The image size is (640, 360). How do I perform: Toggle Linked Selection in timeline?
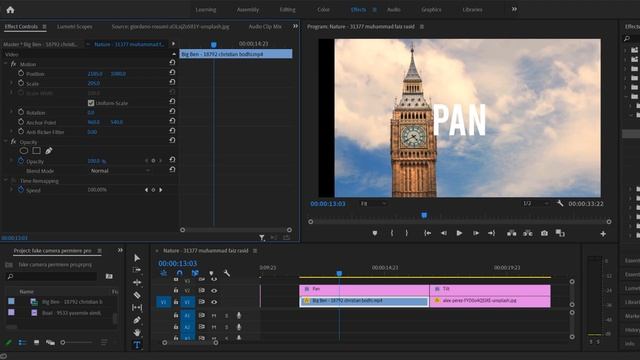195,273
